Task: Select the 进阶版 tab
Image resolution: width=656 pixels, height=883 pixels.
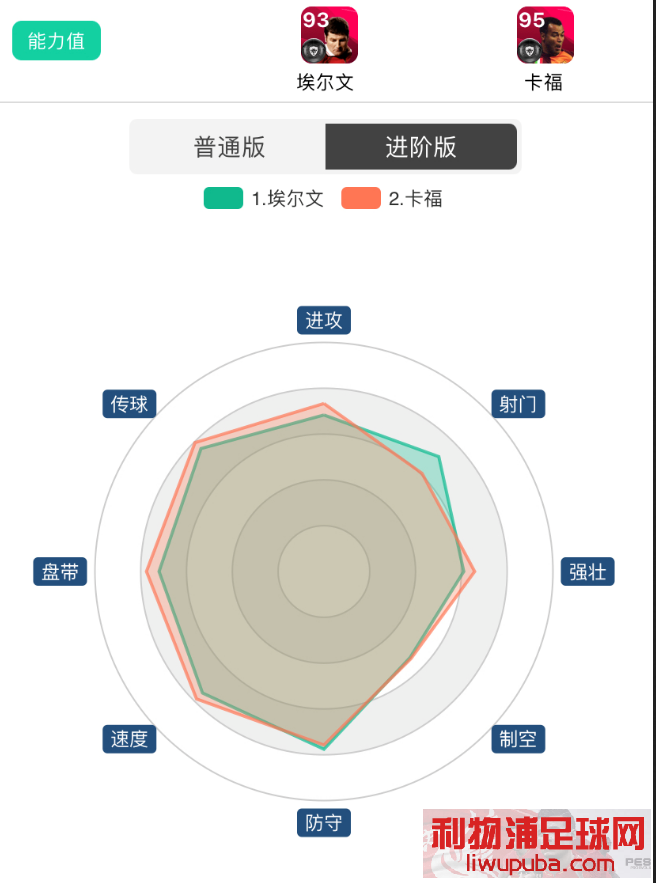Action: point(421,147)
